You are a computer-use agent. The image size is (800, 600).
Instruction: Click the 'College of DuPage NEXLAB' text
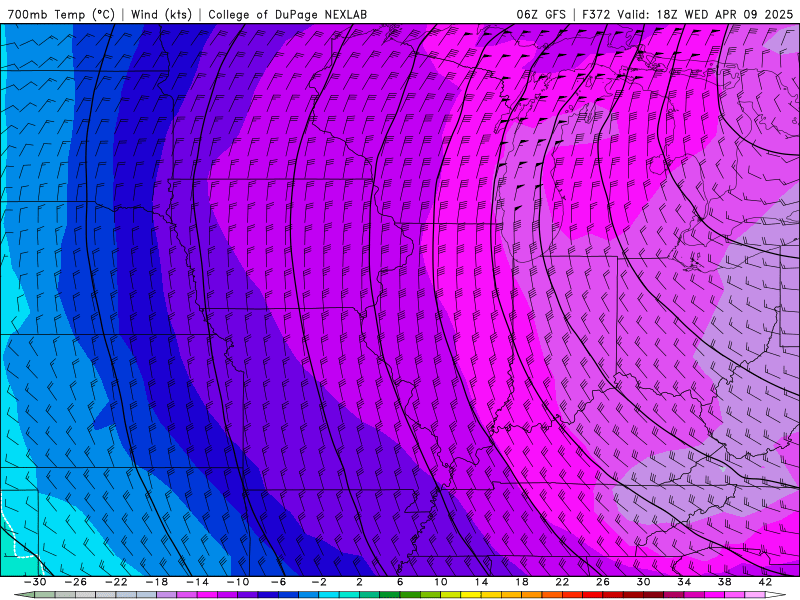287,14
